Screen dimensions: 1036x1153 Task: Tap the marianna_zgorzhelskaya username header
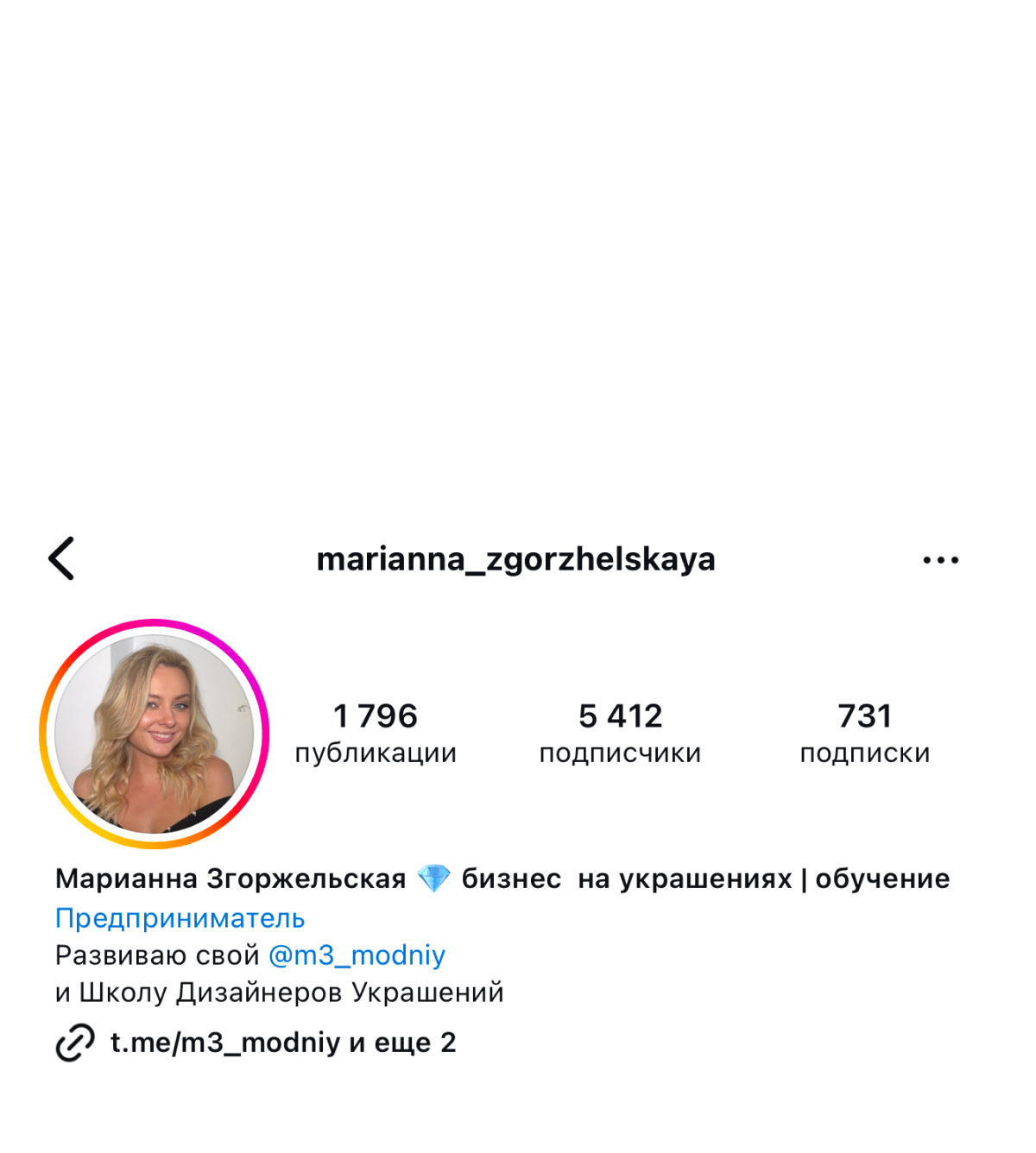click(516, 559)
